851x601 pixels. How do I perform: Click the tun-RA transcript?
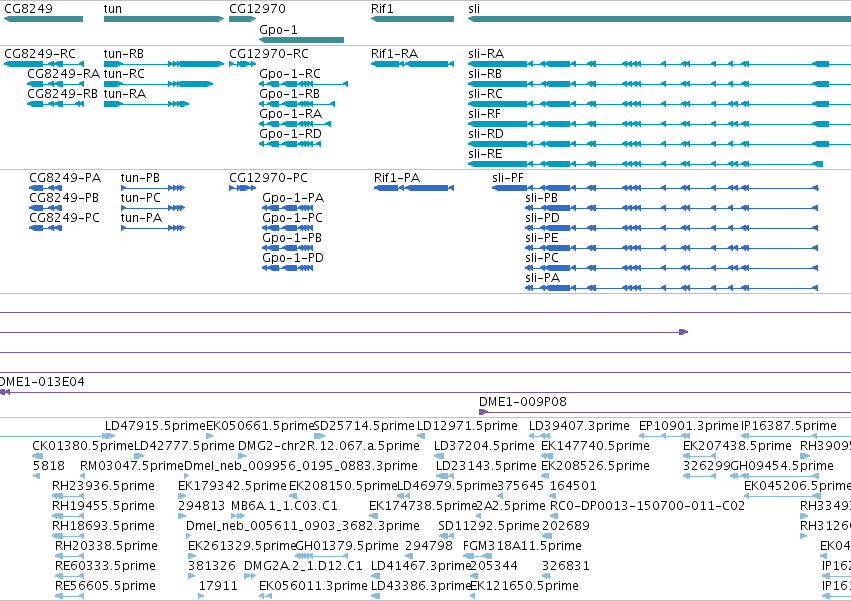click(146, 104)
